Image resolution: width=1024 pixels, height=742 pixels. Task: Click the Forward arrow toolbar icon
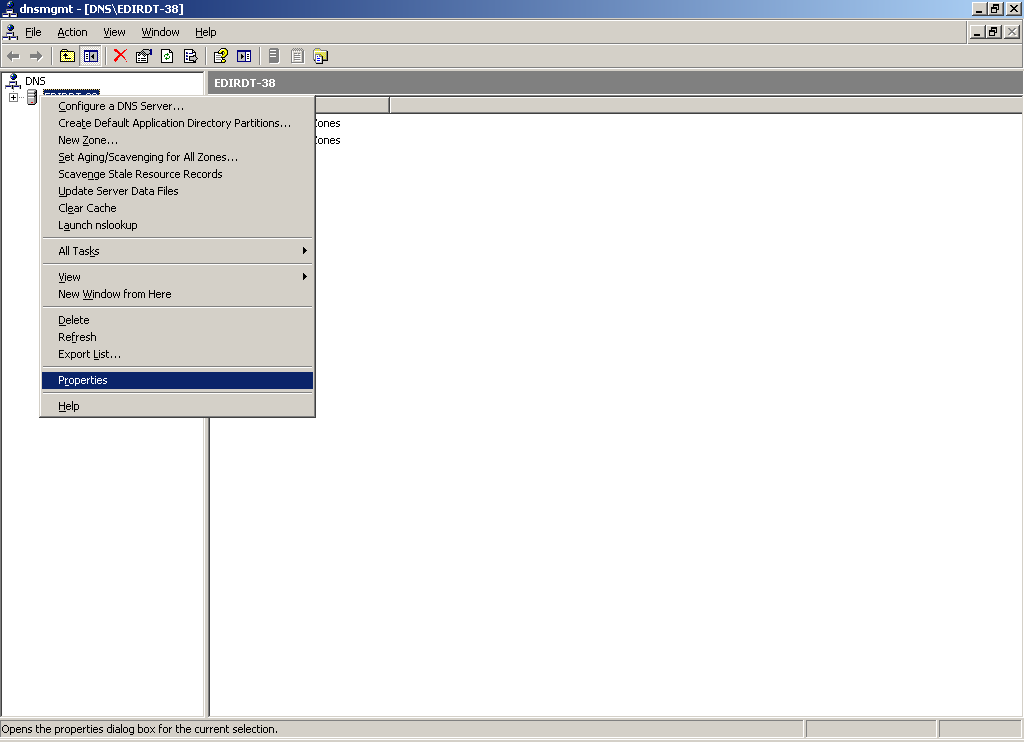pos(36,56)
